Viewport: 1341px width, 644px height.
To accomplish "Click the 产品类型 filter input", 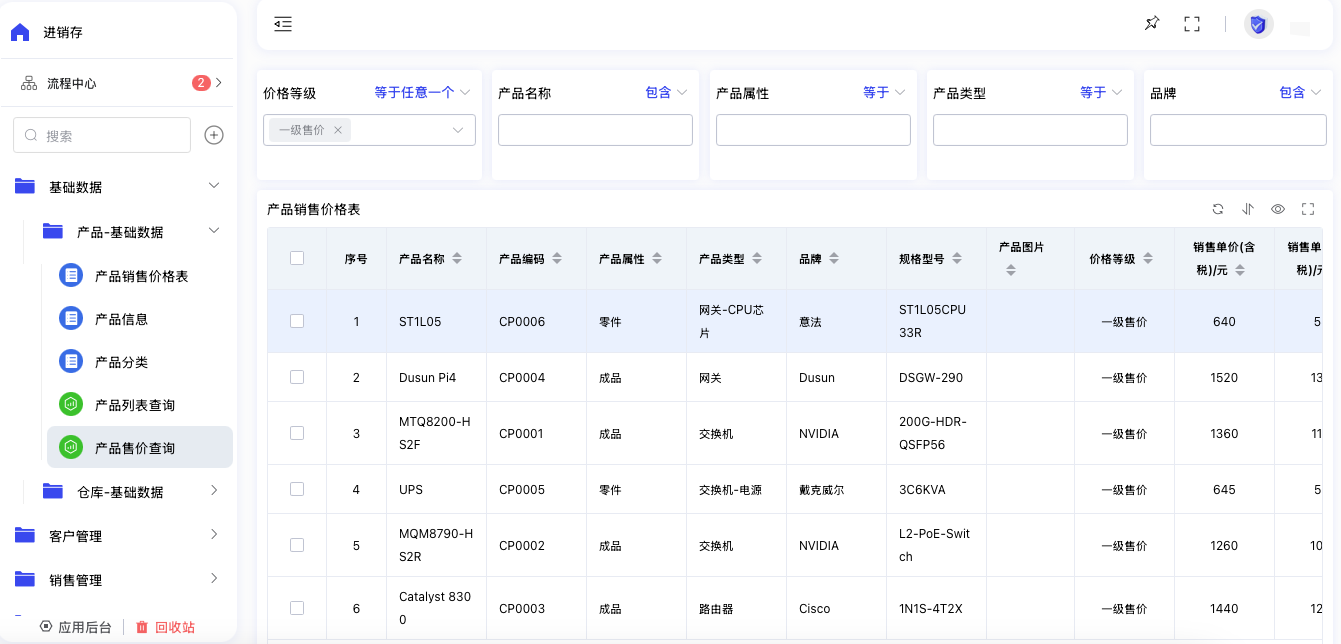I will 1030,130.
